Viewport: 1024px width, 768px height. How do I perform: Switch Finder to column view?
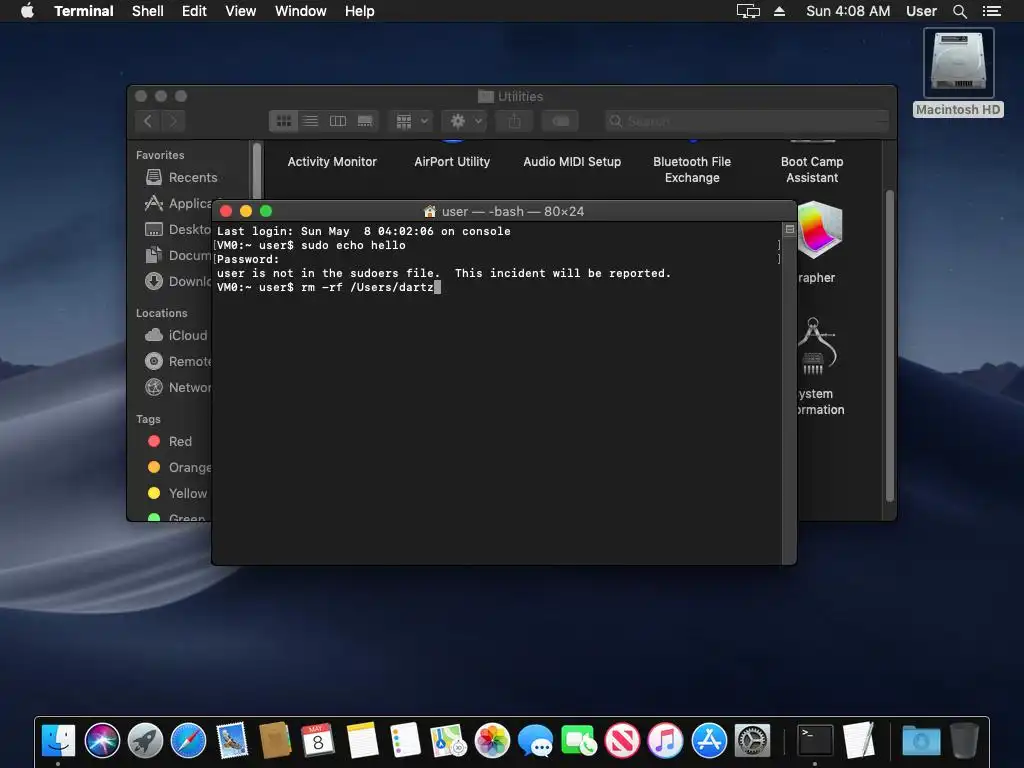pos(338,121)
